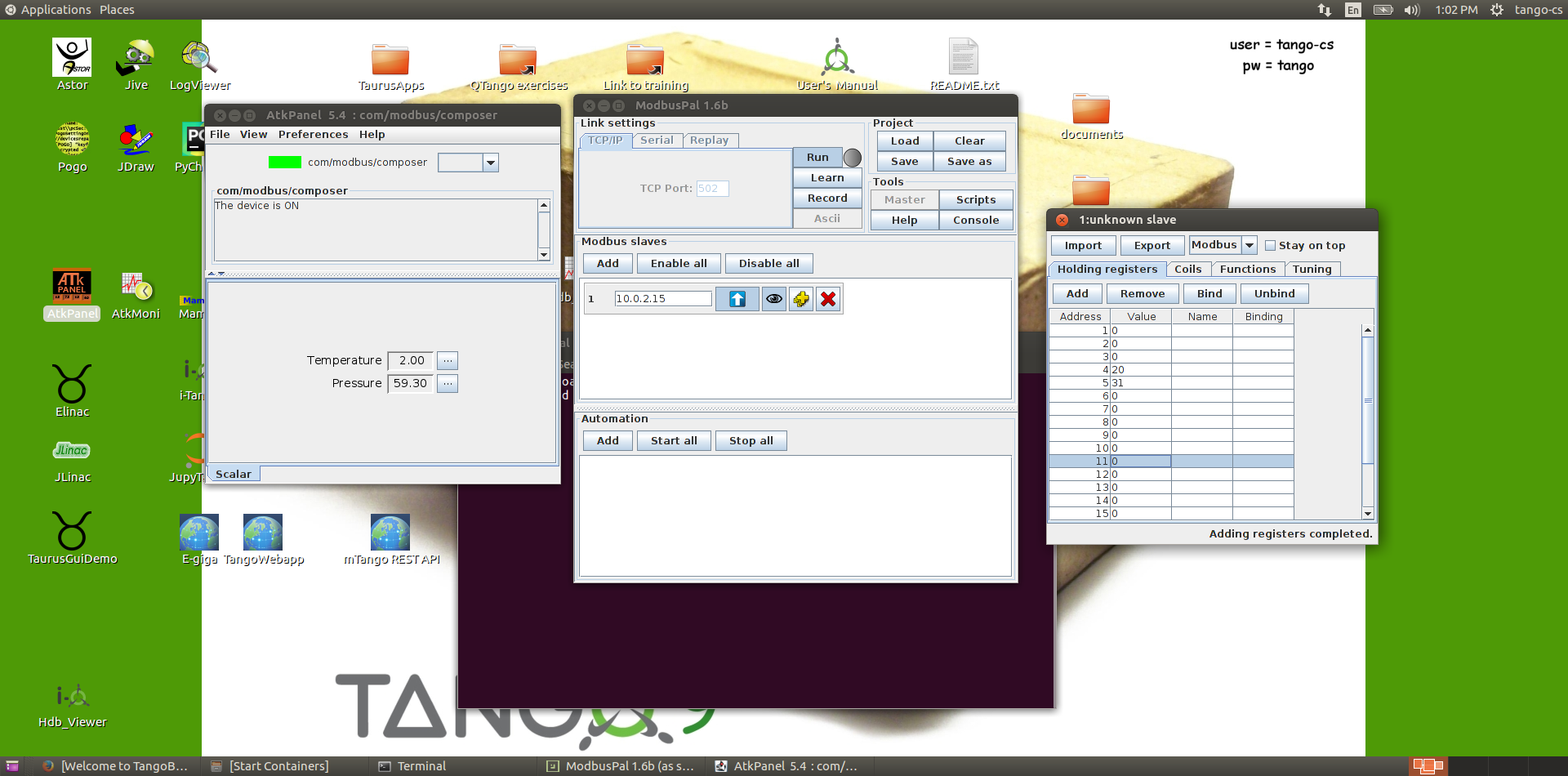Open the LogViewer desktop icon
Screen dimensions: 1568x776
pyautogui.click(x=199, y=64)
